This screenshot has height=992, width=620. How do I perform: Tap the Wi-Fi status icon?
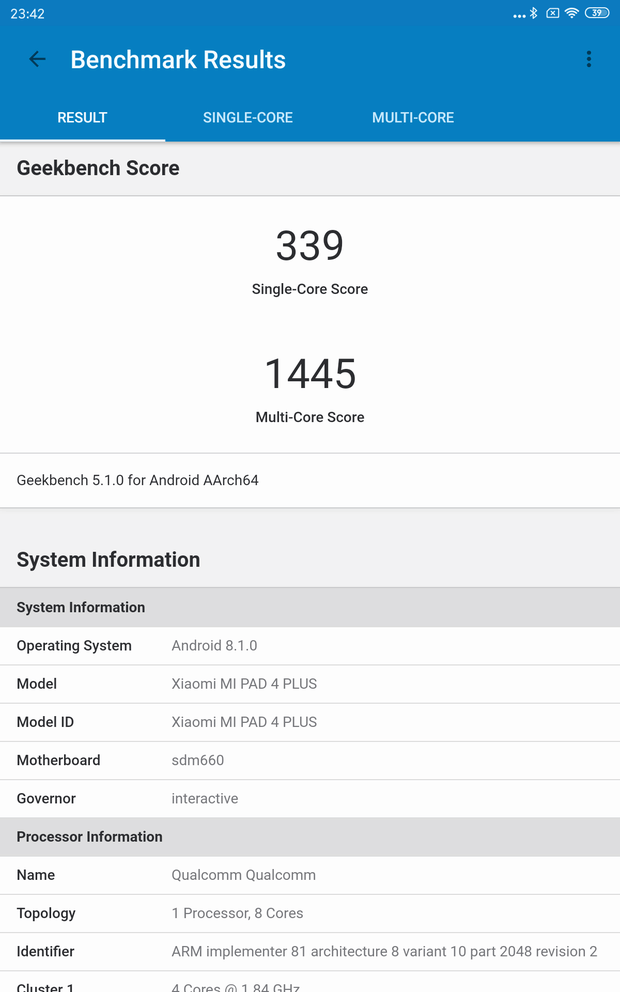coord(571,13)
